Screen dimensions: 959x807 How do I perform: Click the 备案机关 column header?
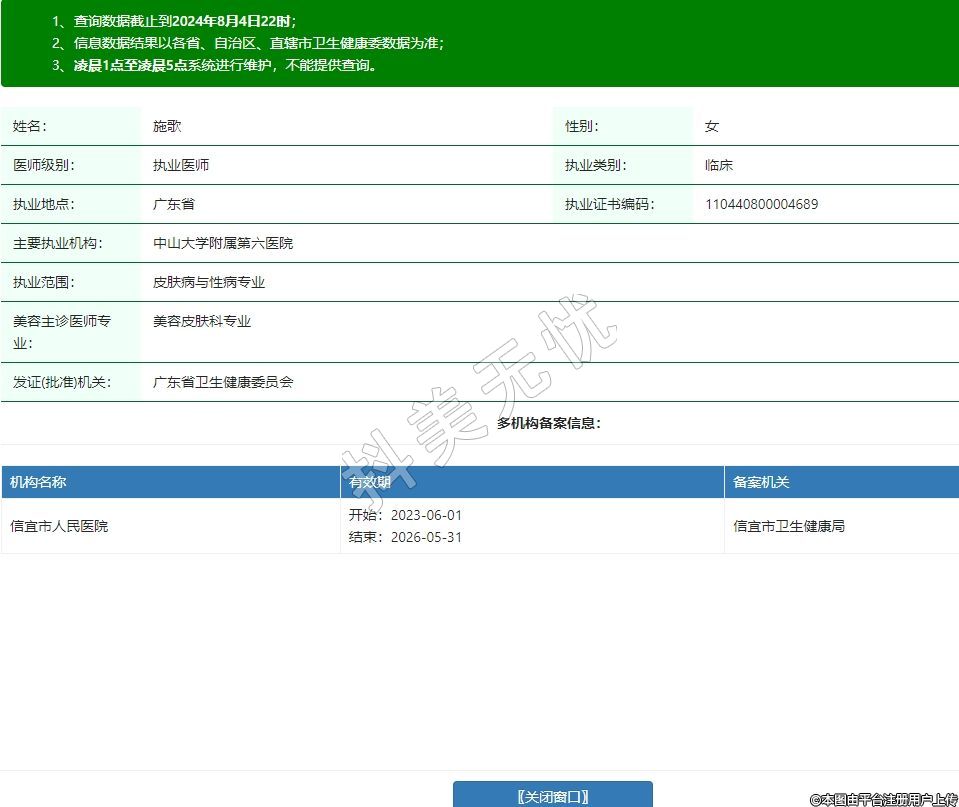[761, 482]
